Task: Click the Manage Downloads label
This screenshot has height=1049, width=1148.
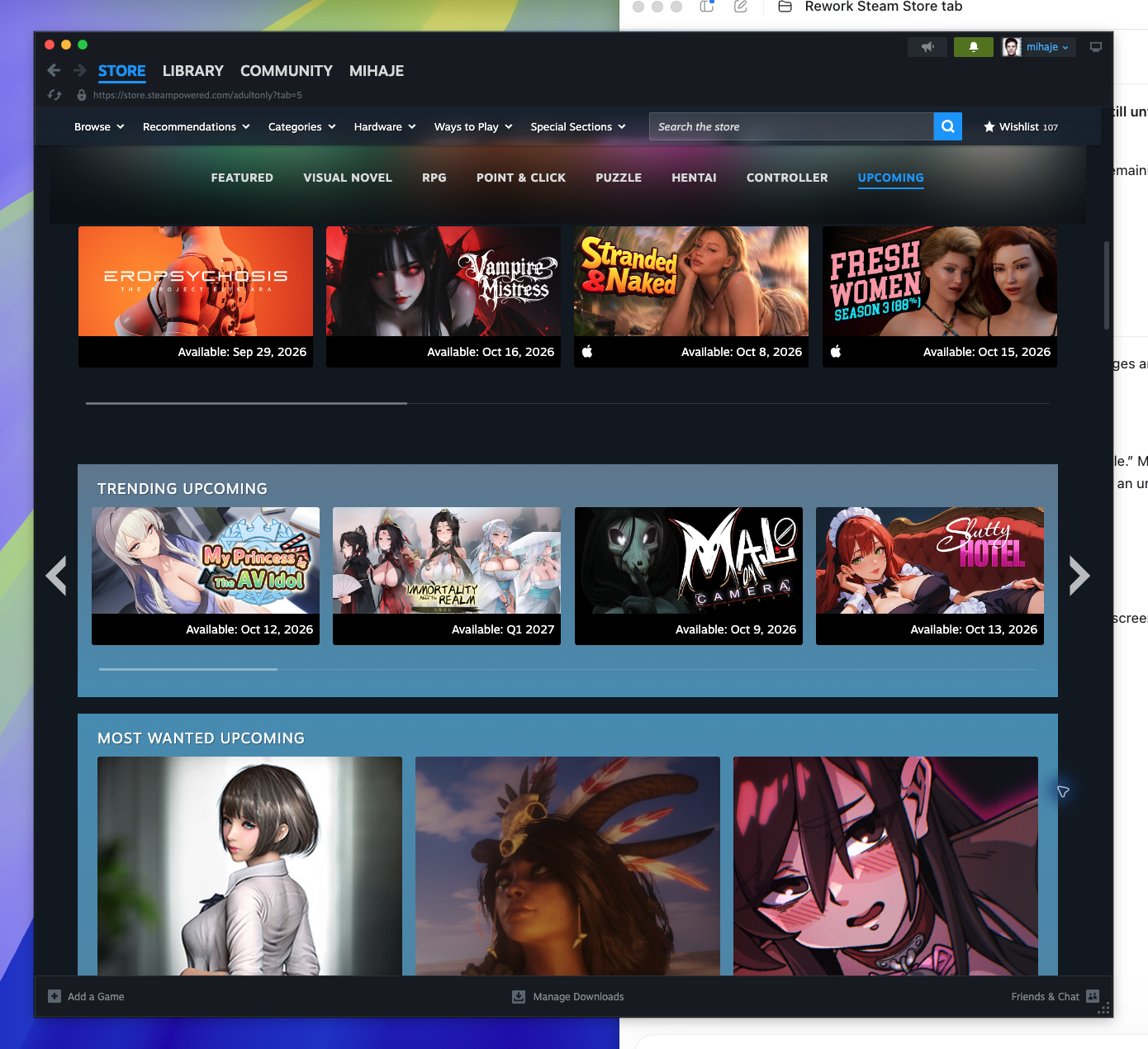Action: click(578, 997)
